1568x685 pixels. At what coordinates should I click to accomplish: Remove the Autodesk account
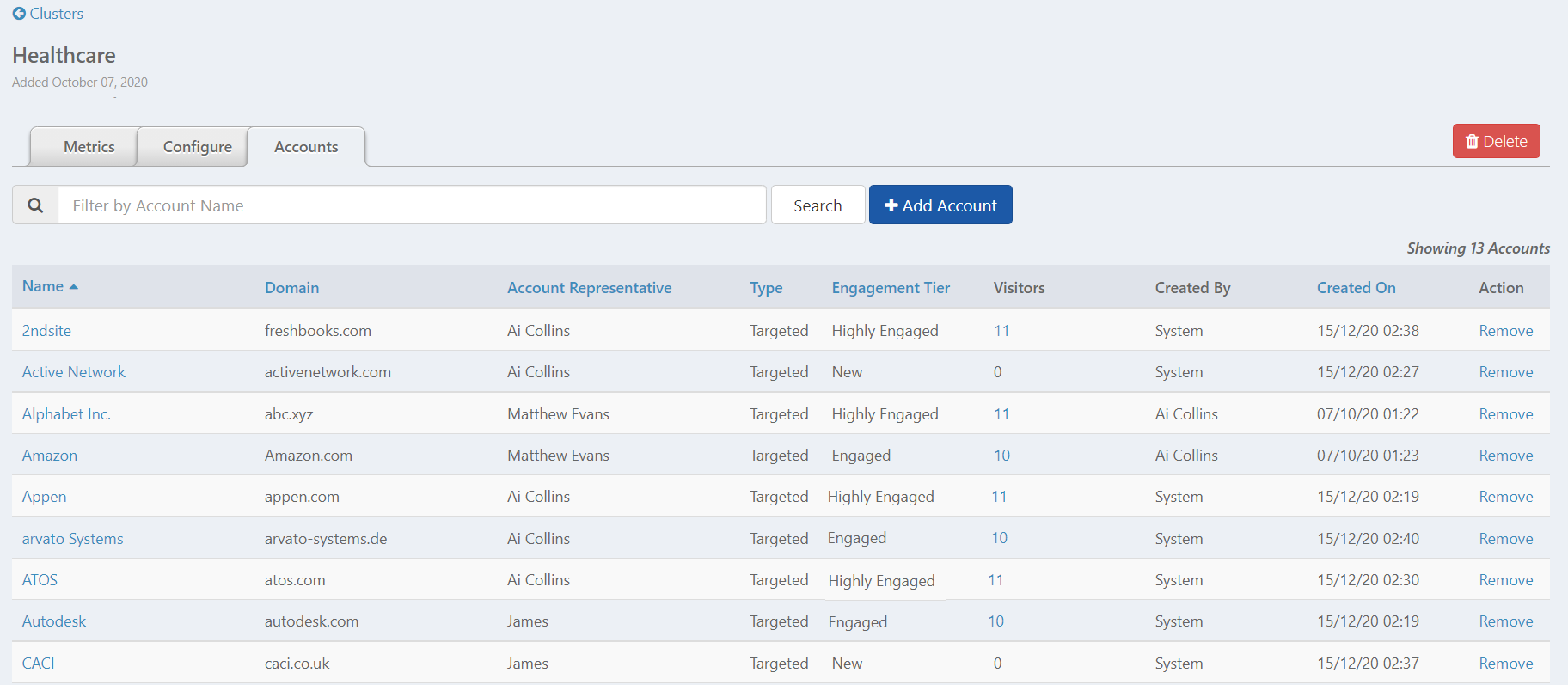pos(1505,621)
